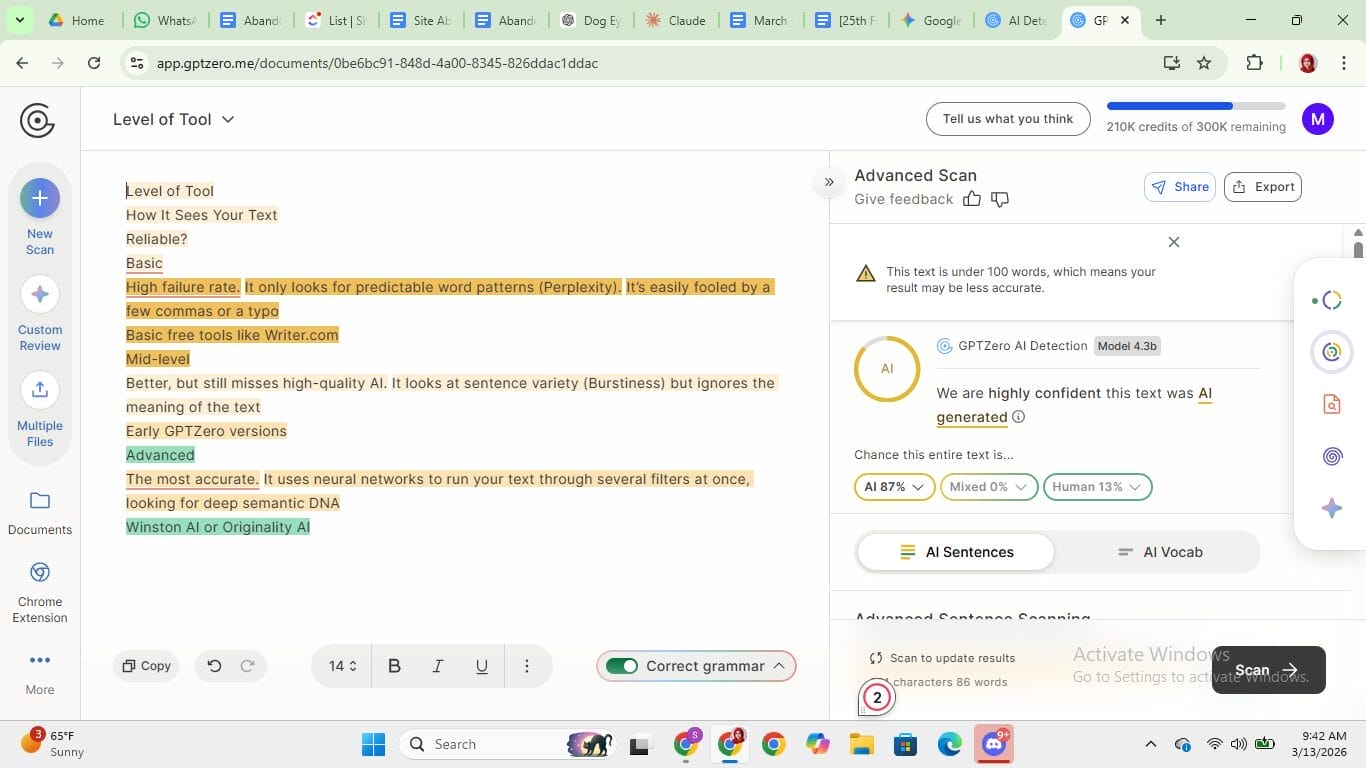Viewport: 1366px width, 768px height.
Task: Click the GPTZero logo in sidebar
Action: [37, 120]
